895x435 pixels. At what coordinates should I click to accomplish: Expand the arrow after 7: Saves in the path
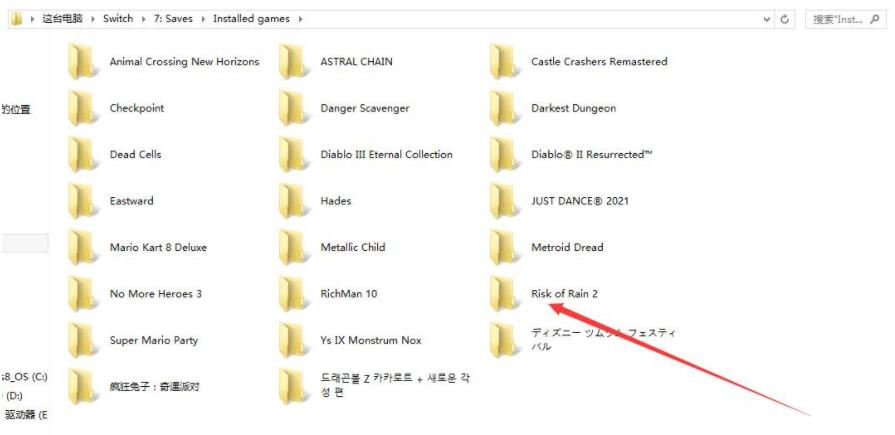204,19
